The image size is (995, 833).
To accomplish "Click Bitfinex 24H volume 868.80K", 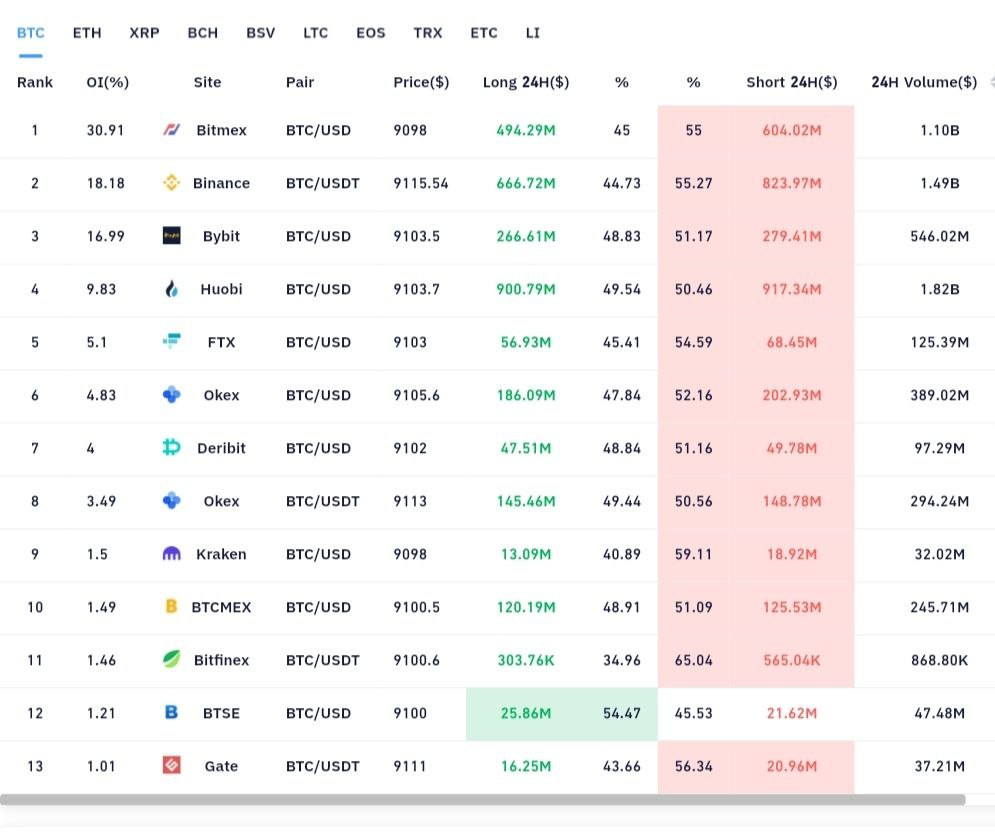I will (940, 660).
